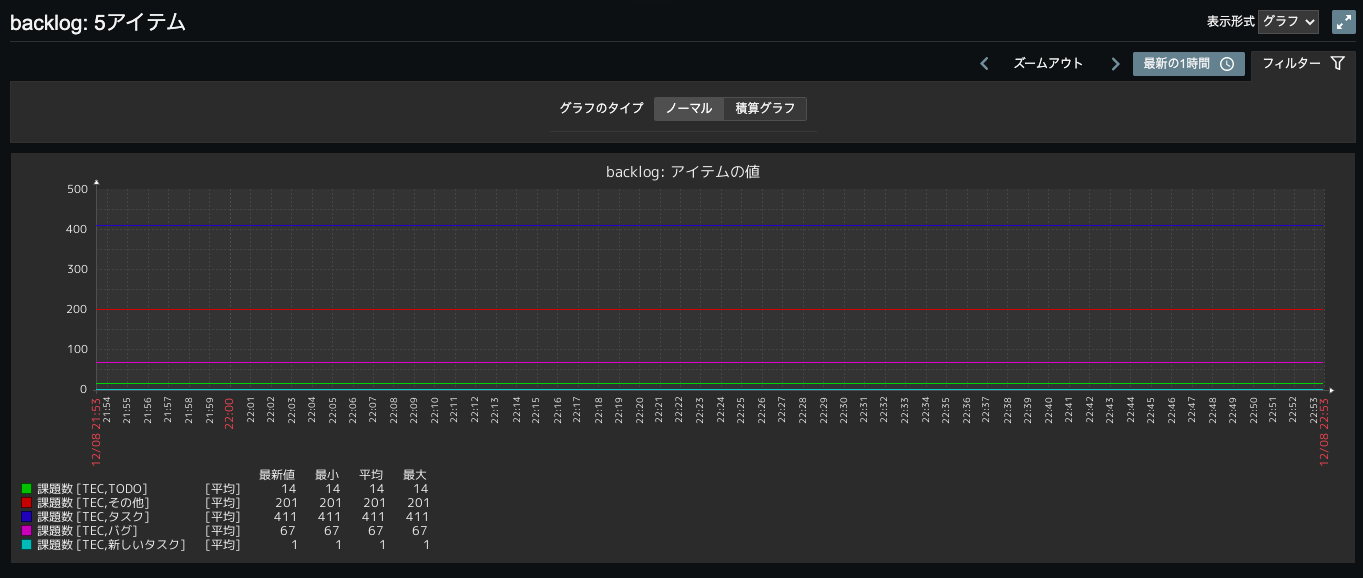The height and width of the screenshot is (578, 1363).
Task: Click the グラフのタイプ label
Action: pyautogui.click(x=601, y=108)
